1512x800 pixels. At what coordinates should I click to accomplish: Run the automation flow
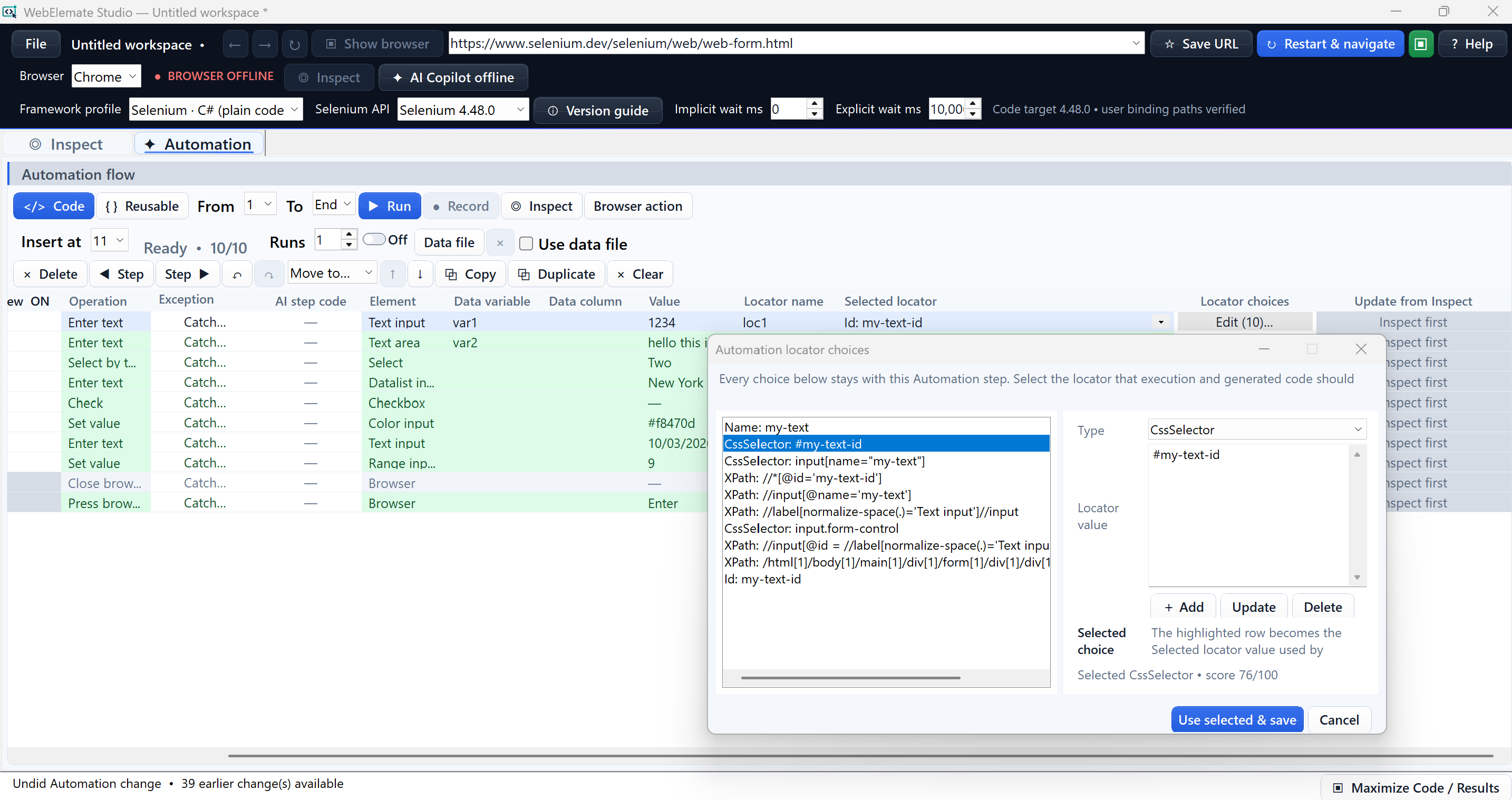pyautogui.click(x=390, y=206)
